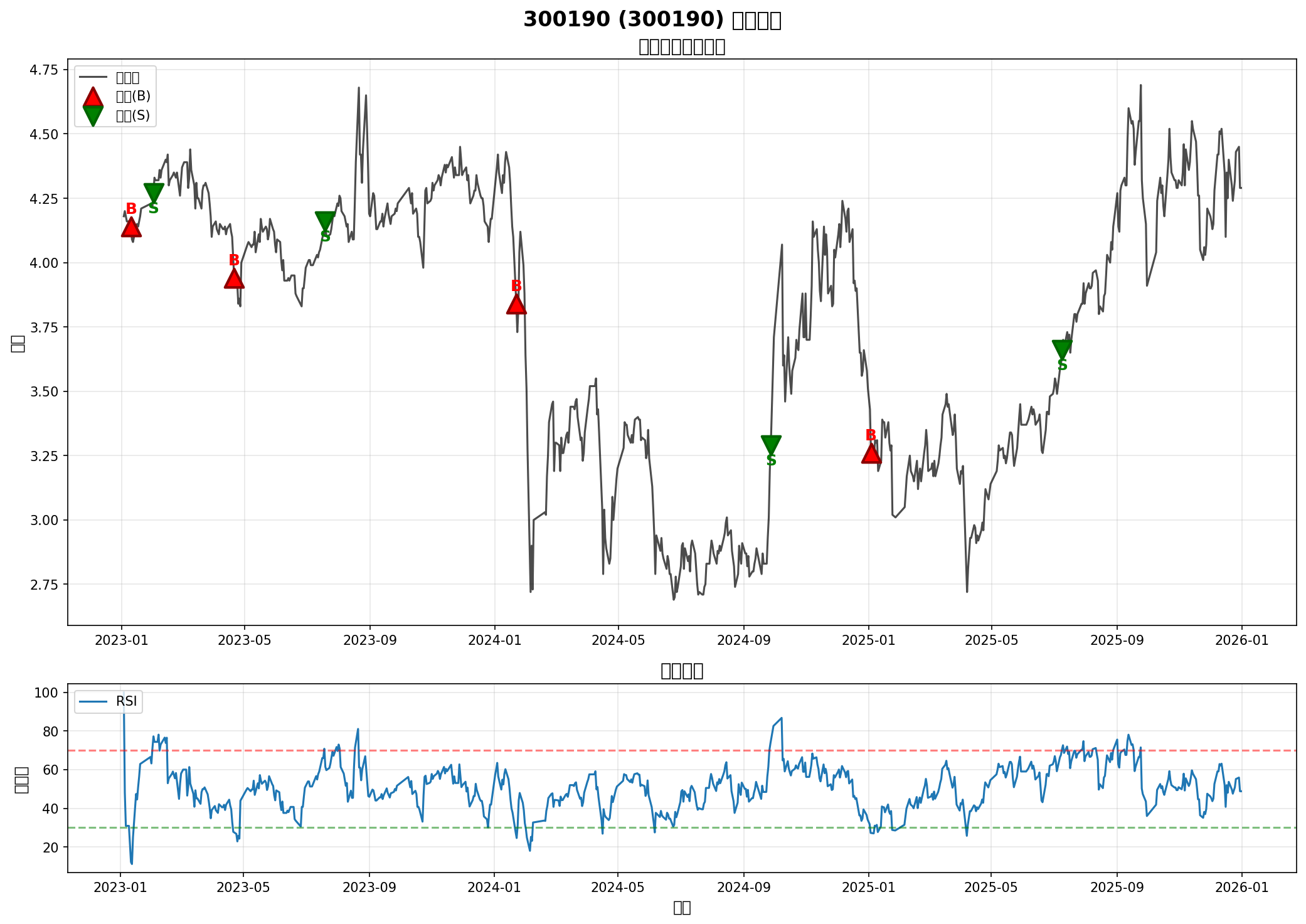Screen dimensions: 1306x924
Task: Click the green sell marker near 2024-10
Action: click(771, 444)
